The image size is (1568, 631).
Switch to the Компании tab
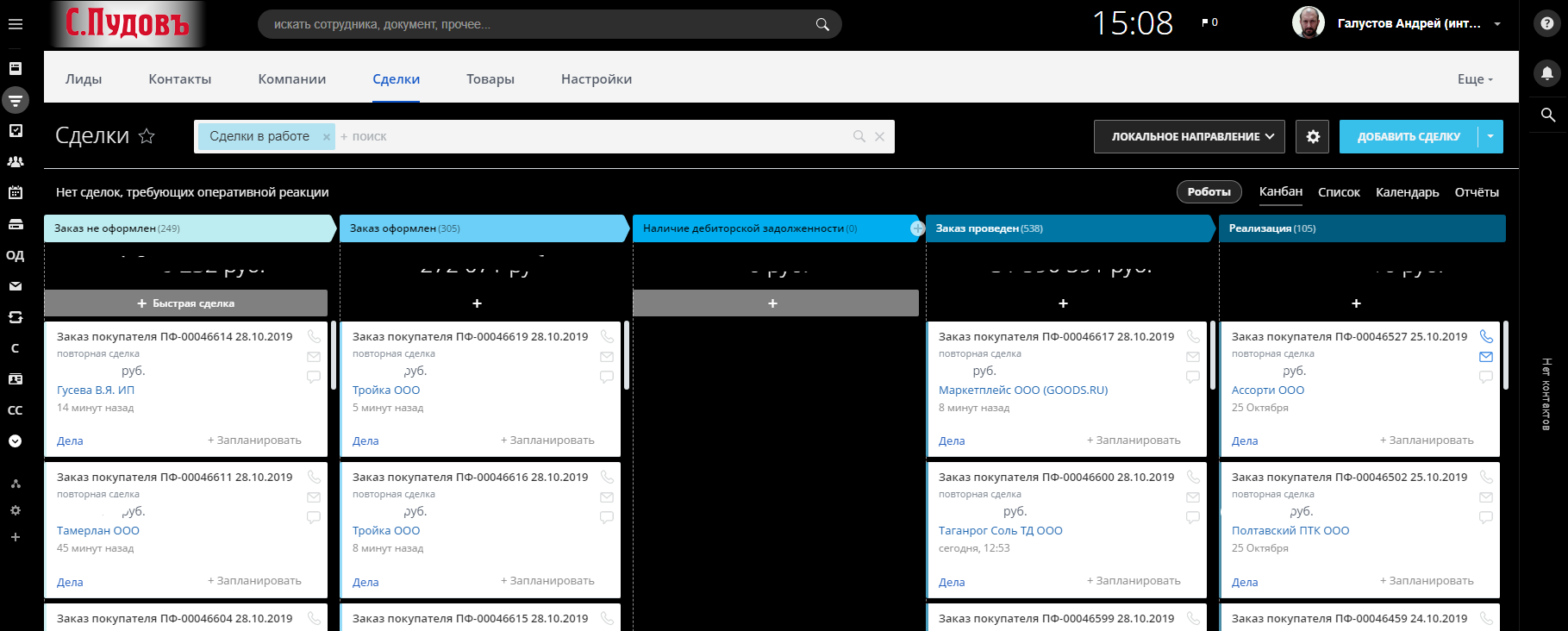click(x=292, y=78)
